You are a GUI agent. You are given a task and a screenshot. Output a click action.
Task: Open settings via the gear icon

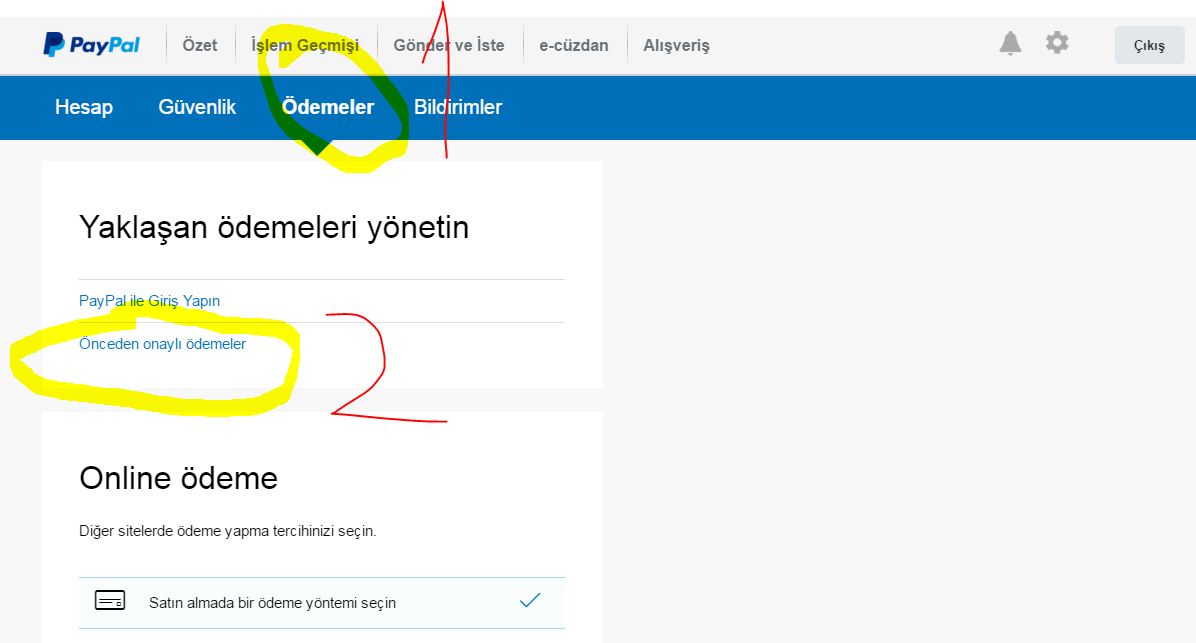[1057, 43]
